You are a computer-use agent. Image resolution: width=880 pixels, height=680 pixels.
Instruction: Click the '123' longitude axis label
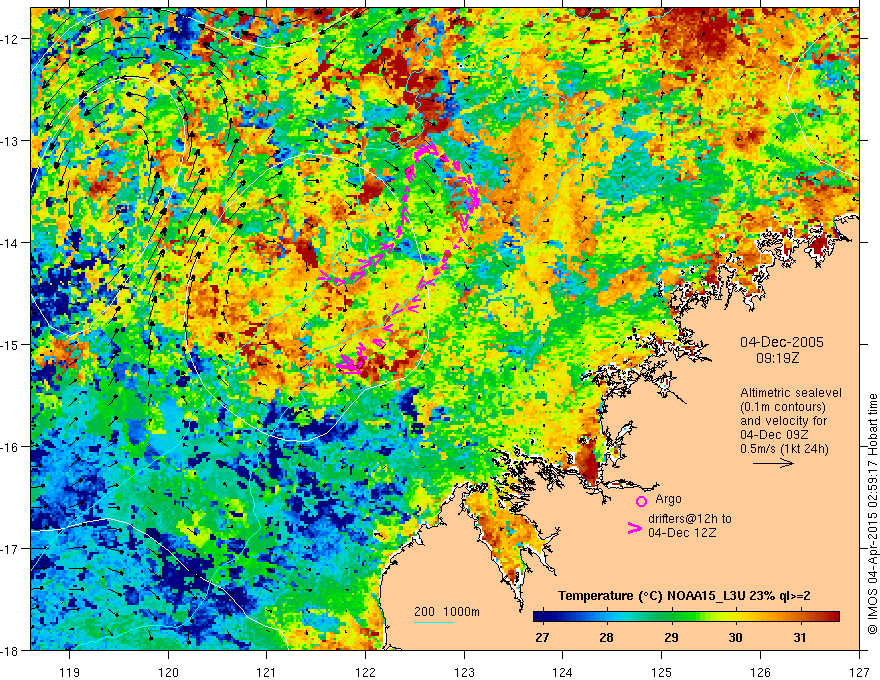click(x=464, y=672)
